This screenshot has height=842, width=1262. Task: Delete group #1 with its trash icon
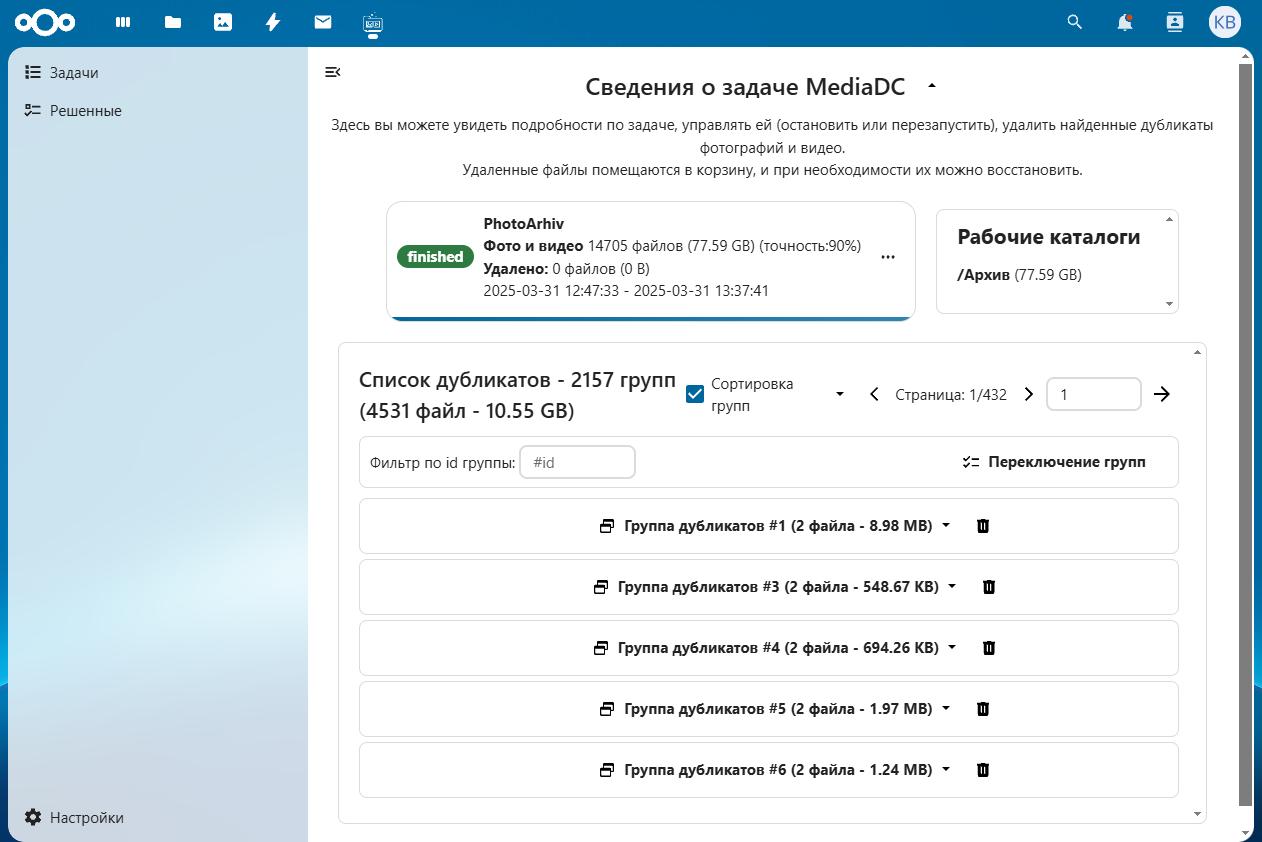pyautogui.click(x=983, y=525)
